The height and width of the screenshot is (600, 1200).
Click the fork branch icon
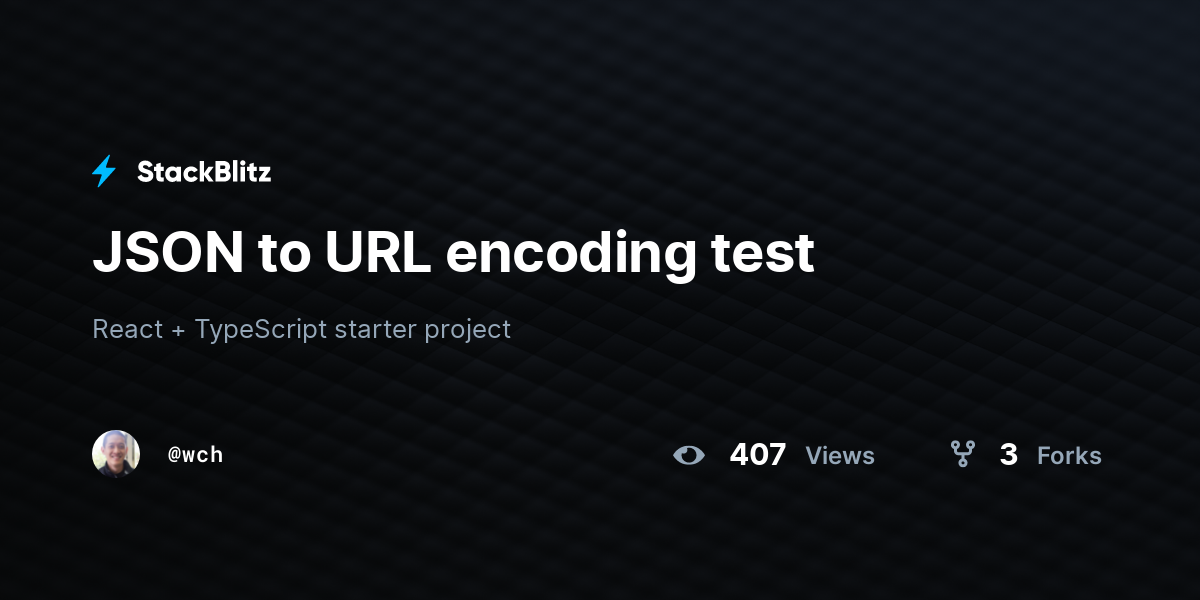click(x=962, y=455)
